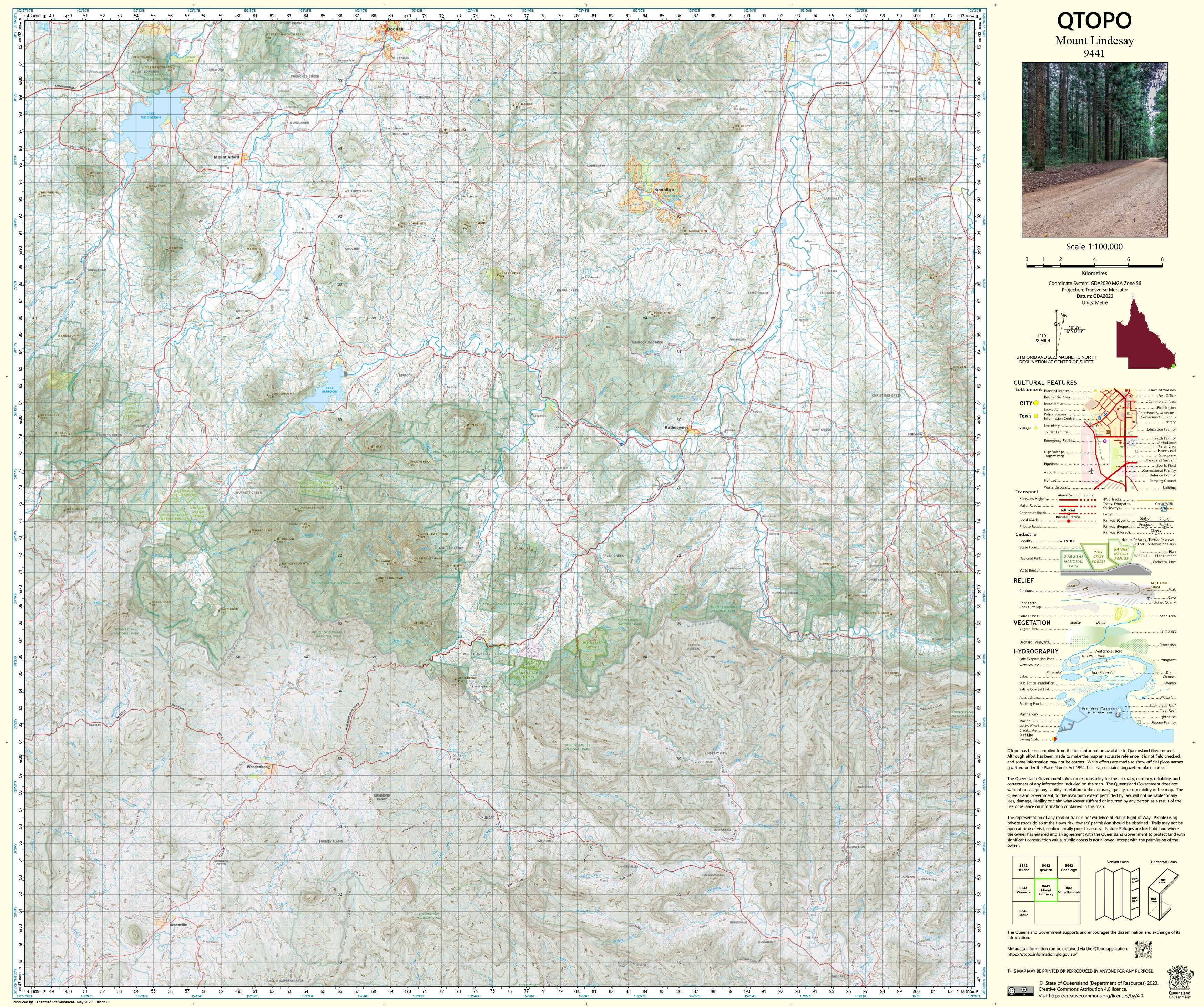1204x1007 pixels.
Task: Click the Vertical Folds diagram
Action: pos(1118,894)
